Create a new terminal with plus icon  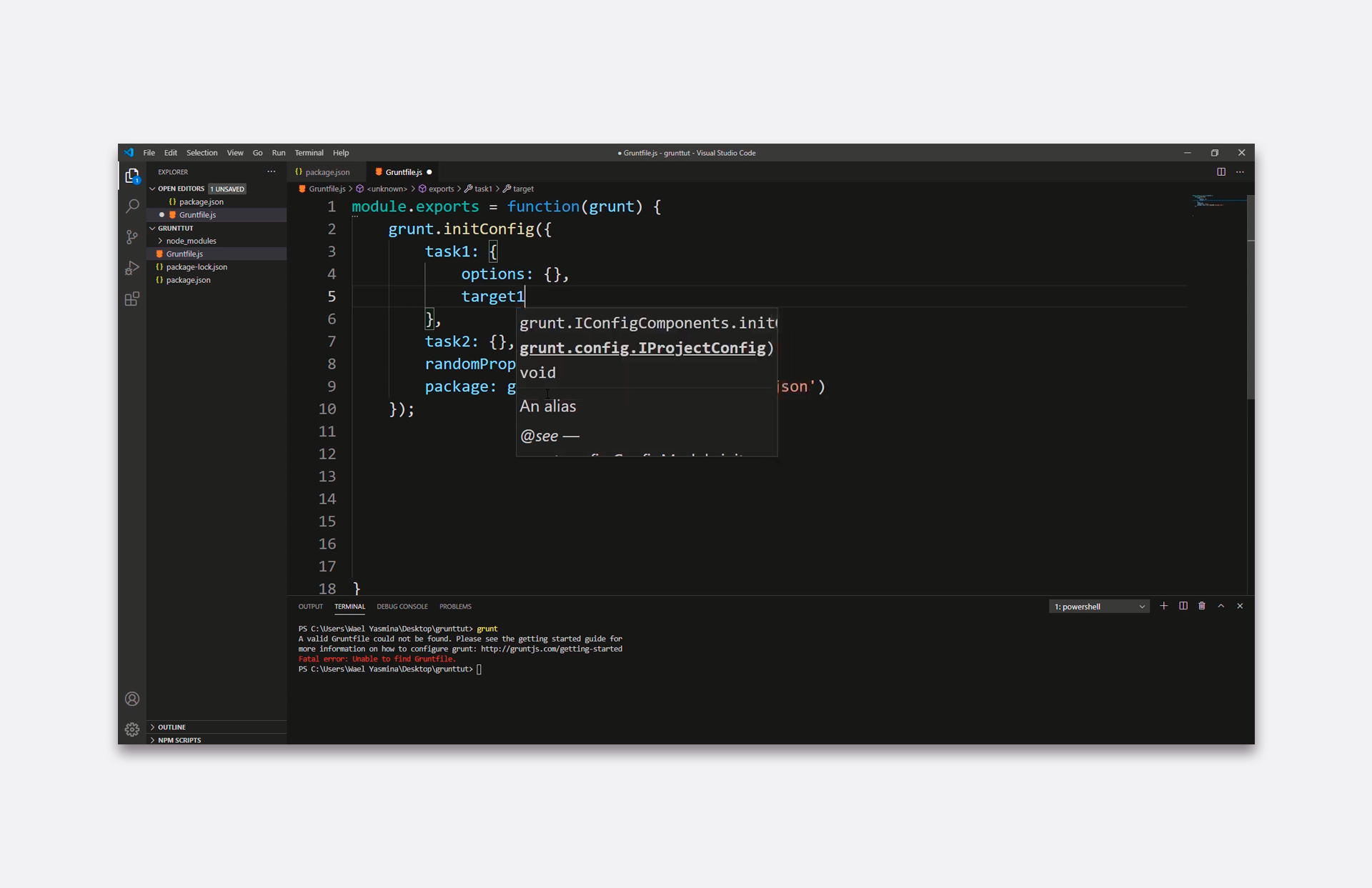click(1163, 606)
